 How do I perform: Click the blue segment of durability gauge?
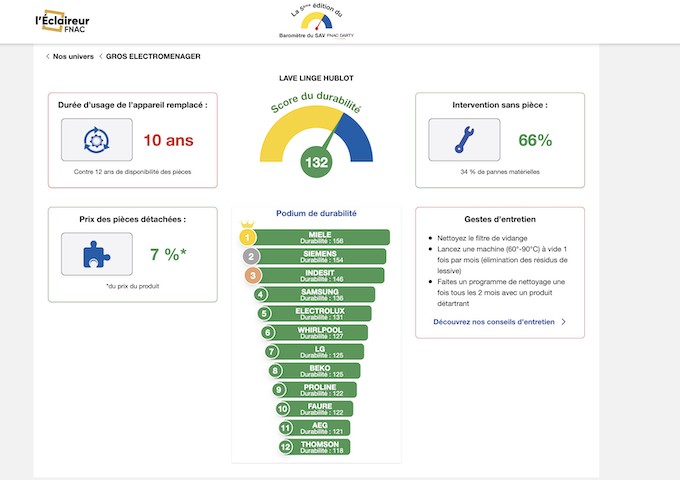[356, 141]
